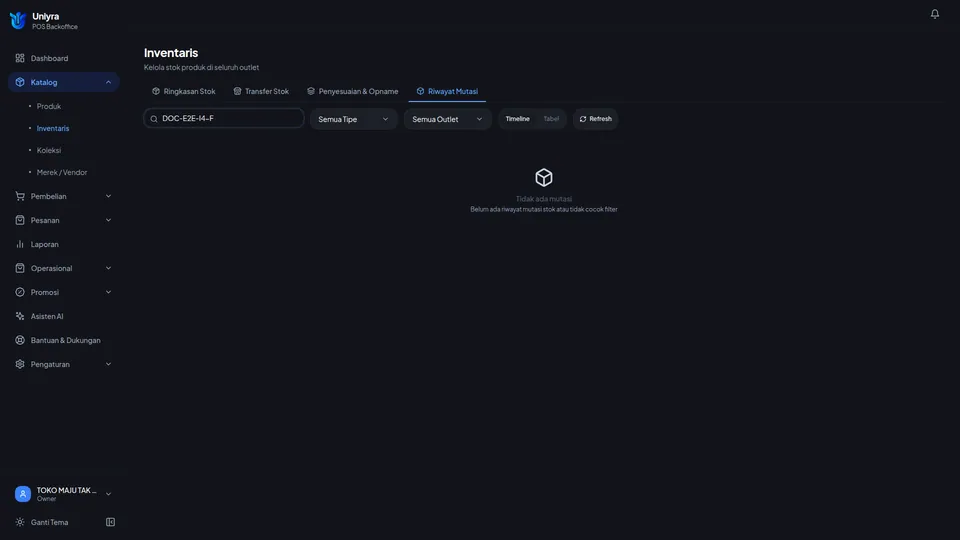The height and width of the screenshot is (540, 960).
Task: Switch to Tabel view
Action: click(551, 119)
